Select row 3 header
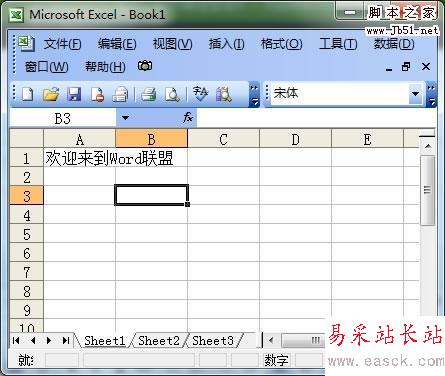The image size is (445, 376). point(27,196)
